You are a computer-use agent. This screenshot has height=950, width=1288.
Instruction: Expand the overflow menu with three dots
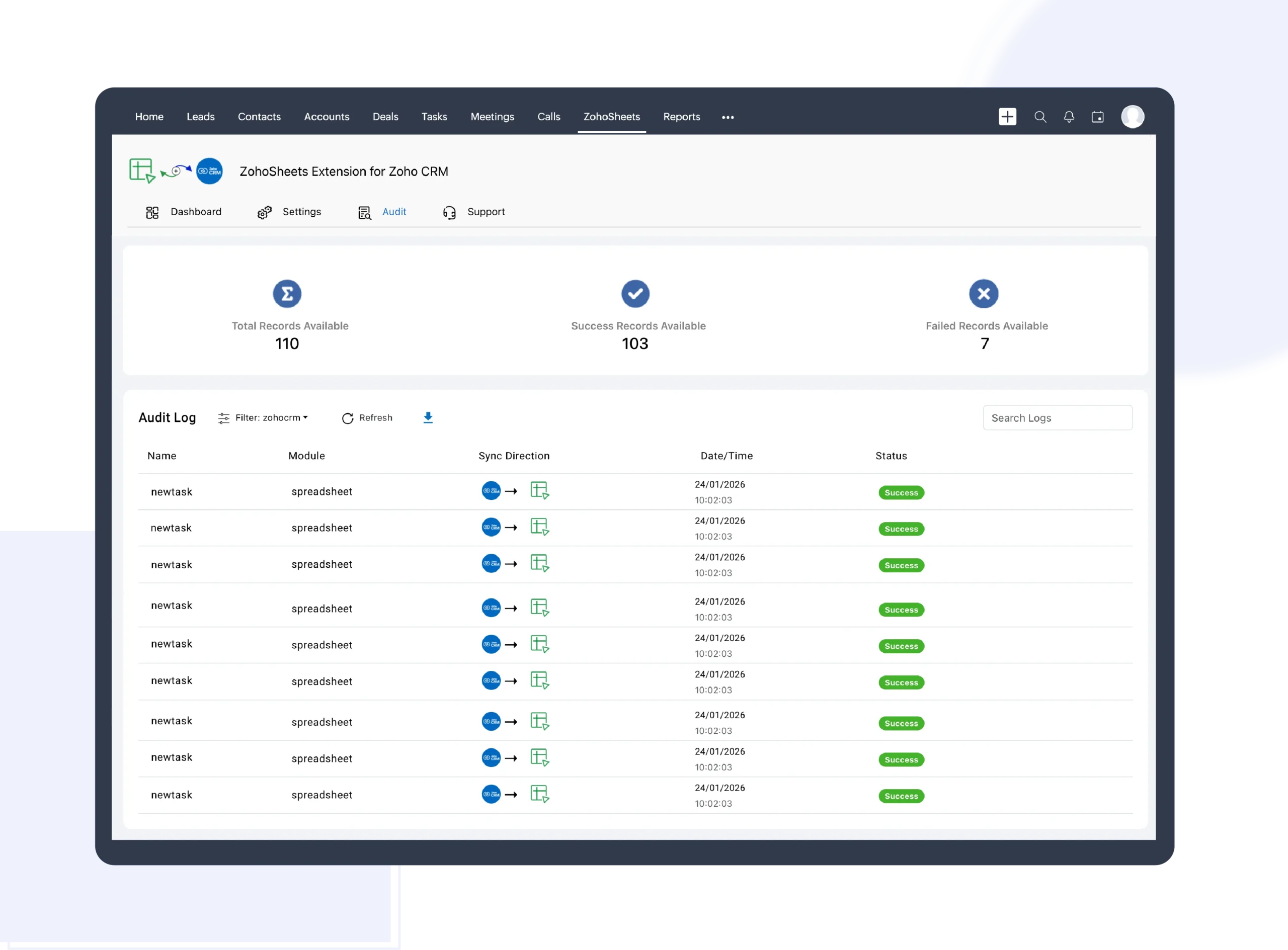coord(728,117)
